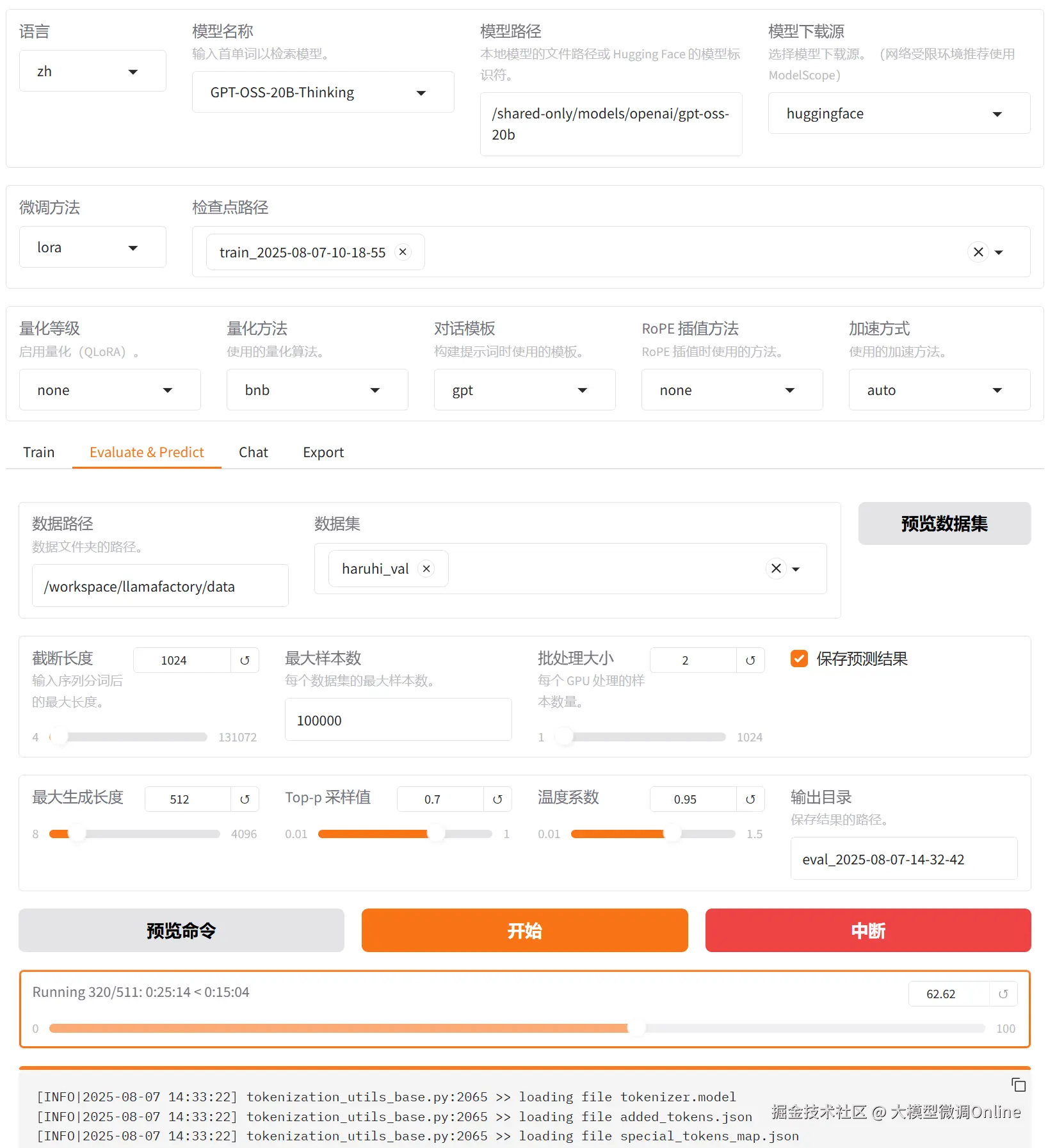Click the progress number box 62.62
This screenshot has height=1148, width=1048.
pyautogui.click(x=949, y=994)
